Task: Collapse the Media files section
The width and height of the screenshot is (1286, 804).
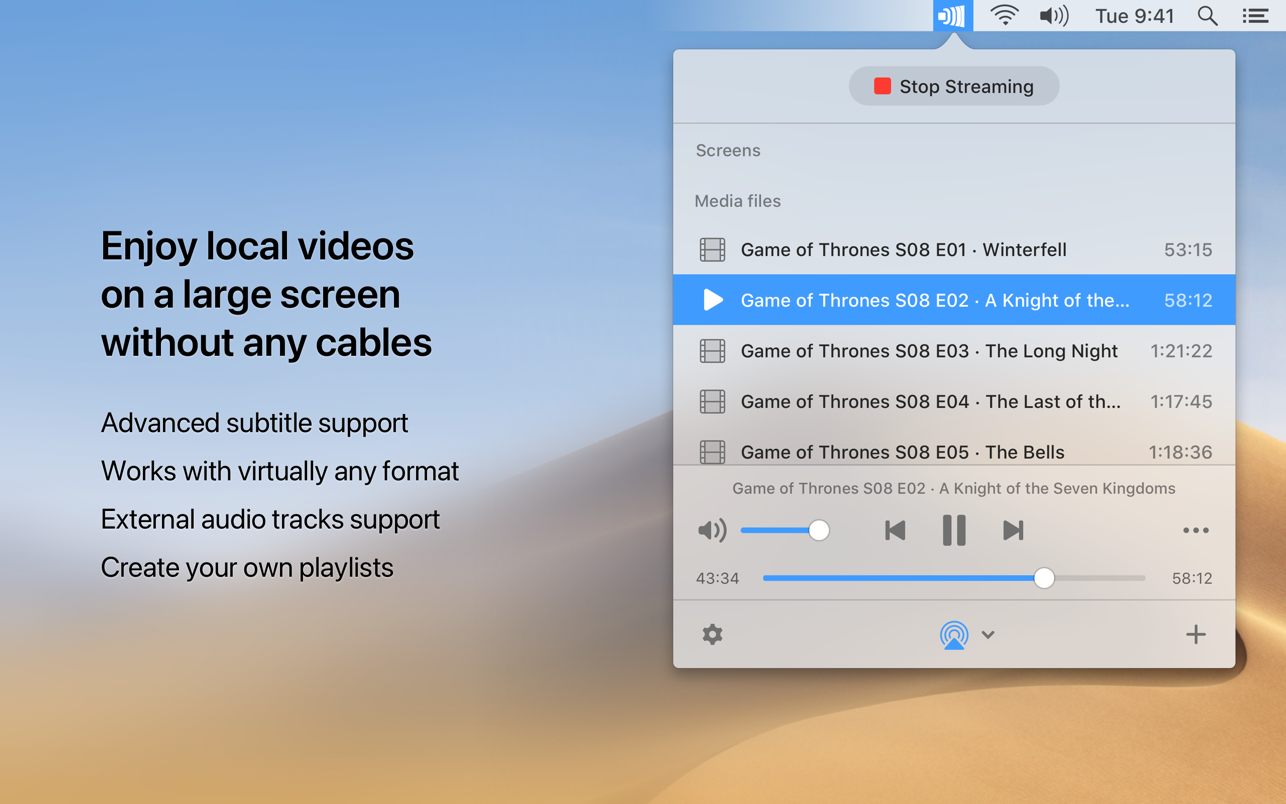Action: click(x=737, y=201)
